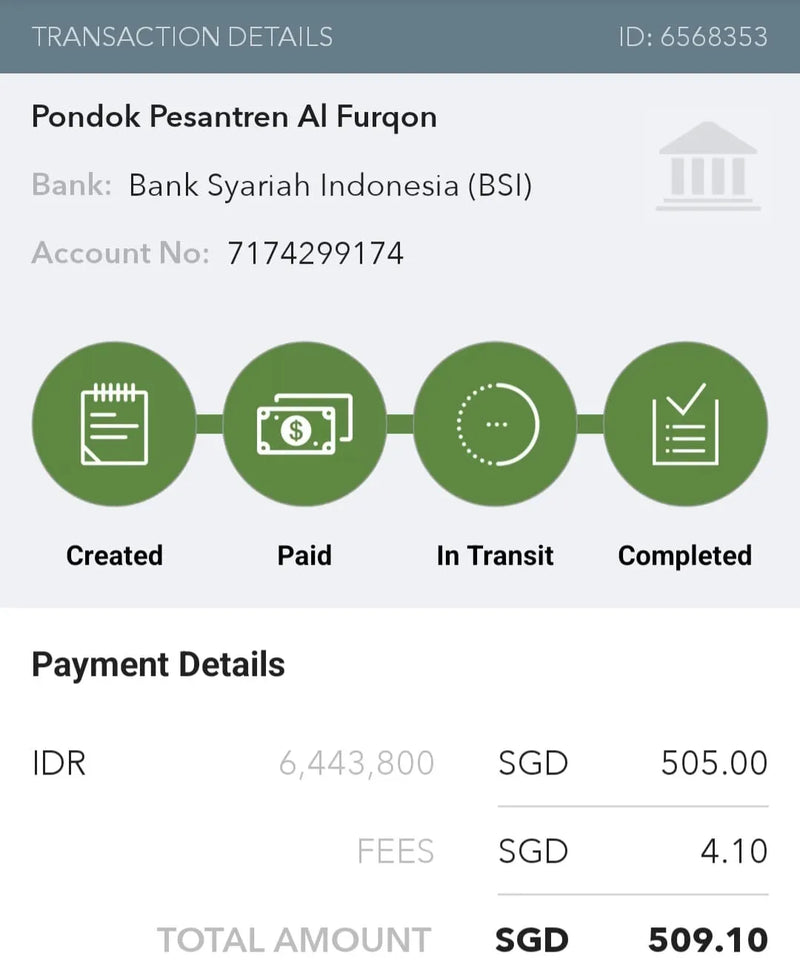Click the grey bank building icon
The width and height of the screenshot is (800, 979).
tap(708, 166)
